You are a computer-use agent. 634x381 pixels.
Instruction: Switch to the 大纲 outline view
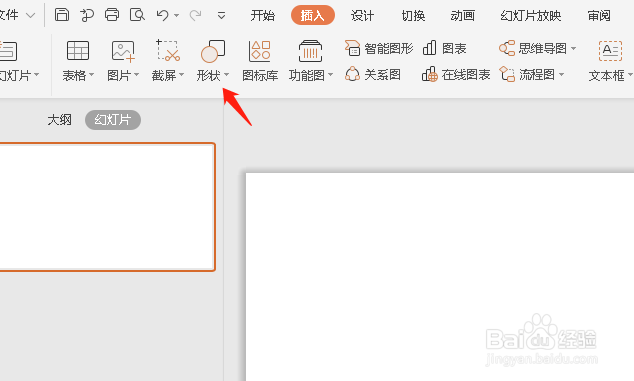point(59,120)
